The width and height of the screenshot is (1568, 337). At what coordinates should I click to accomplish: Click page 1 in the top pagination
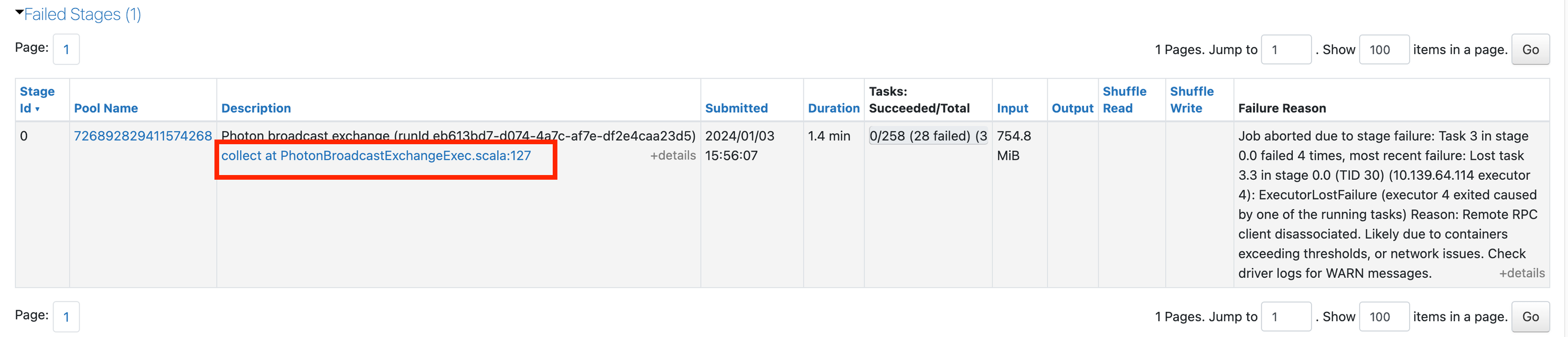coord(67,50)
